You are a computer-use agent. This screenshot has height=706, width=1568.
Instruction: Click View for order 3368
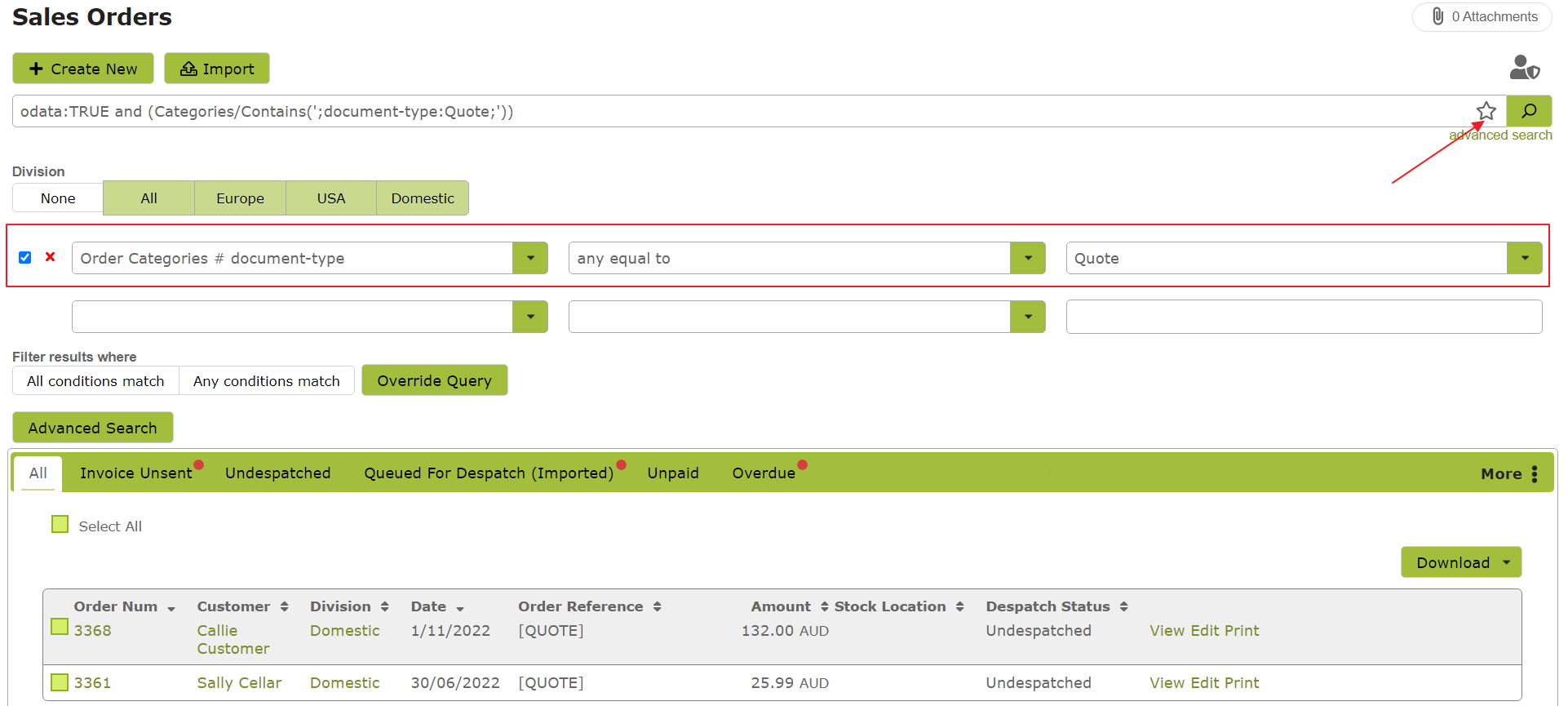1167,631
